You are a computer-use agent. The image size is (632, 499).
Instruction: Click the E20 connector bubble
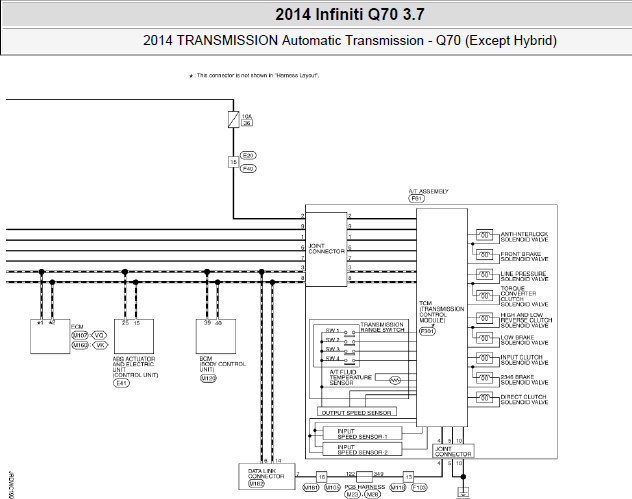tap(248, 156)
